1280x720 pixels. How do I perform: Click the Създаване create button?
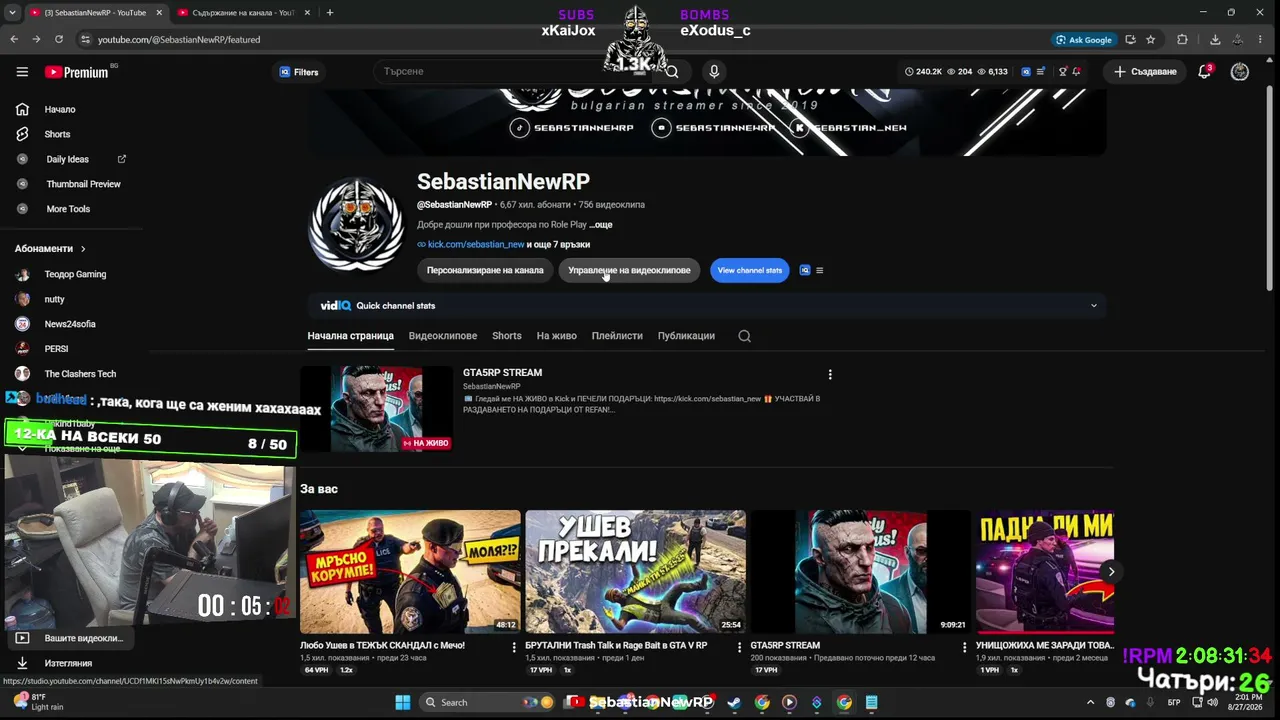(1146, 72)
